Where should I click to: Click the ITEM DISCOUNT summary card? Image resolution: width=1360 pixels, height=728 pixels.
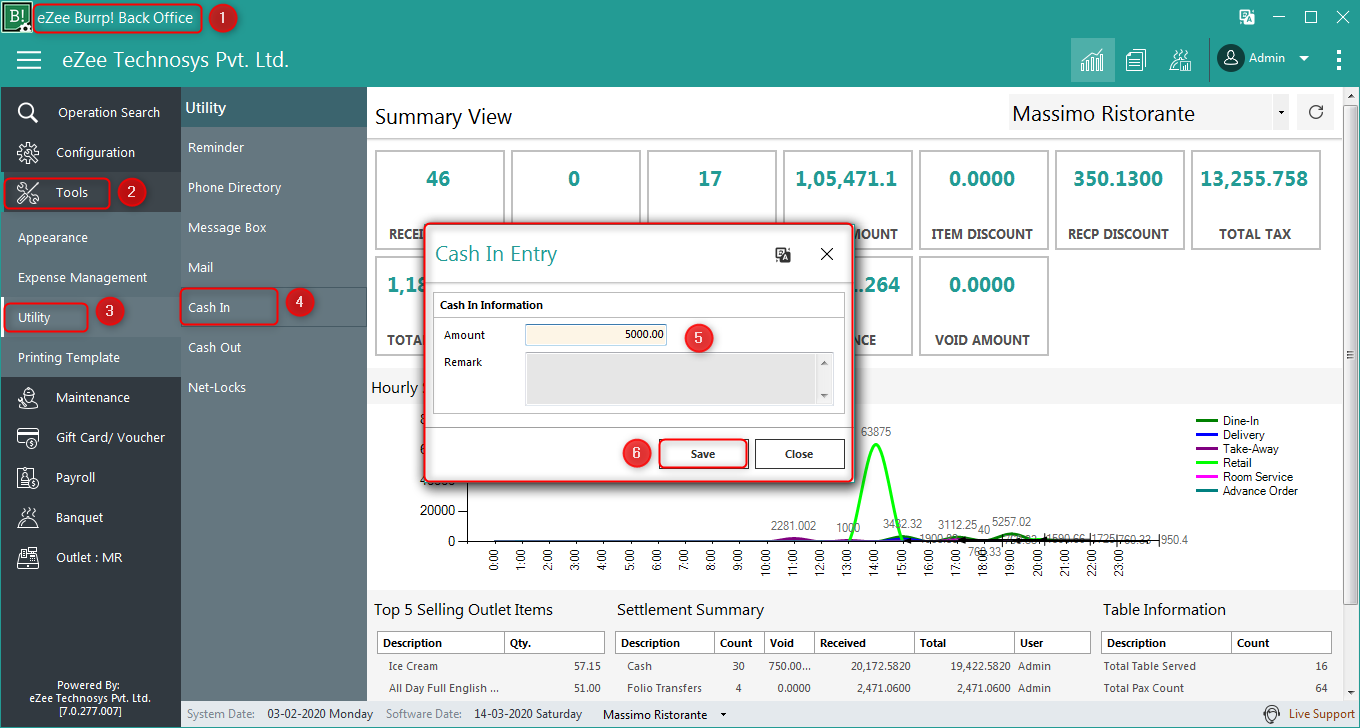[984, 200]
